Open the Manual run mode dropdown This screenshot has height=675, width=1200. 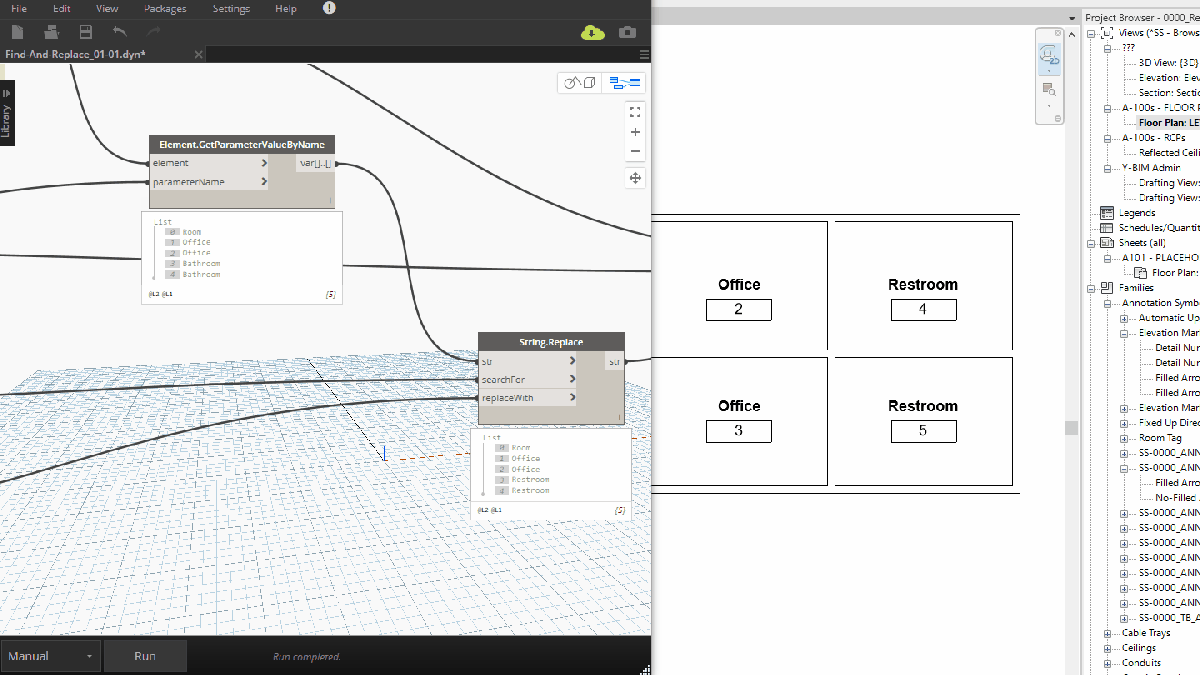(x=88, y=656)
